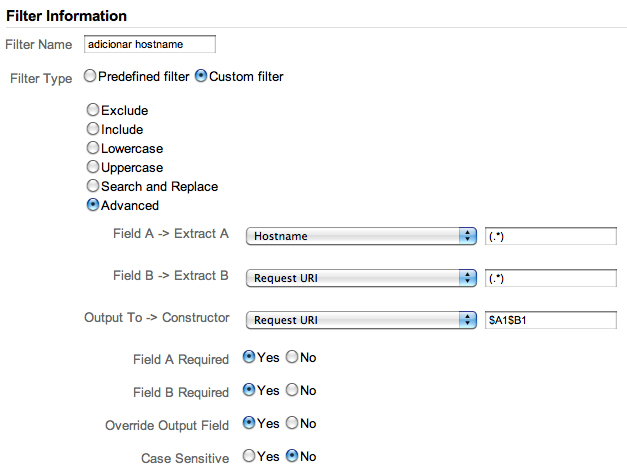
Task: Pick the Search and Replace option
Action: tap(94, 186)
